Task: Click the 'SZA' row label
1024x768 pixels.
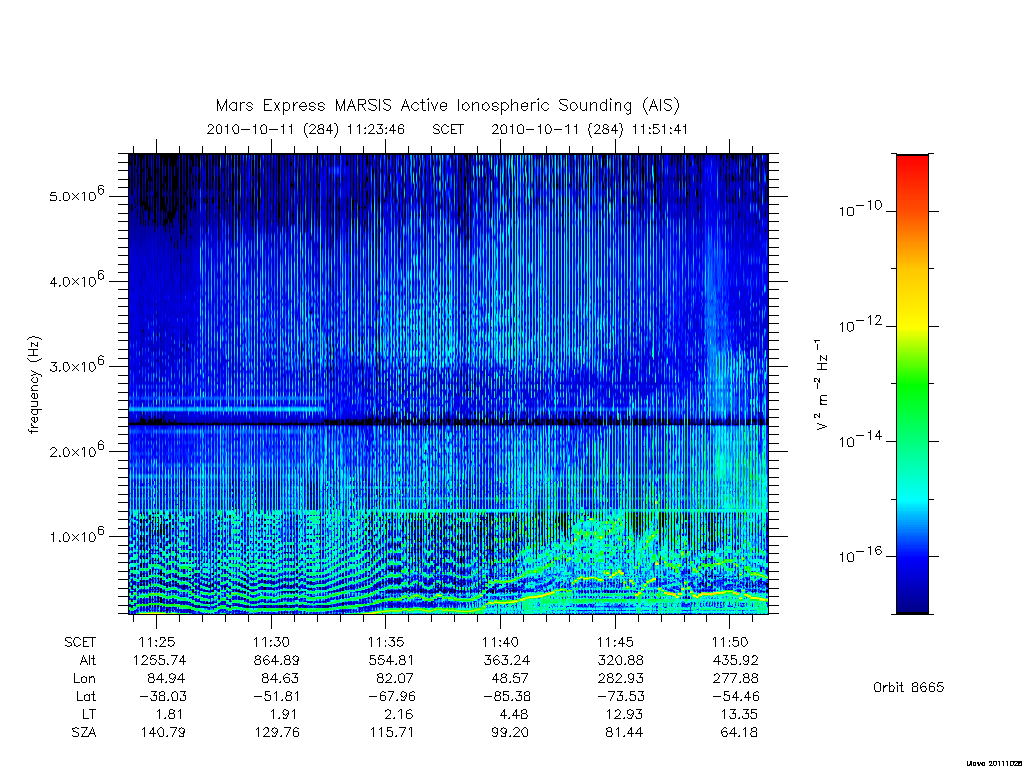Action: tap(84, 733)
